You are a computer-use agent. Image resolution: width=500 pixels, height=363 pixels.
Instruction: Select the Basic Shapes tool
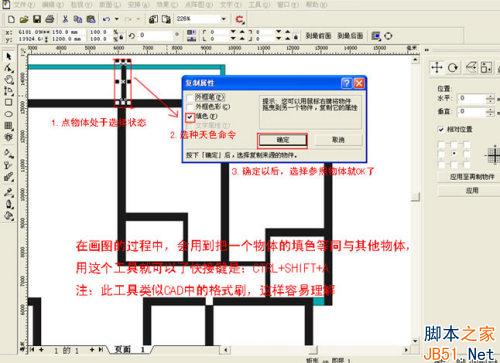coord(9,137)
